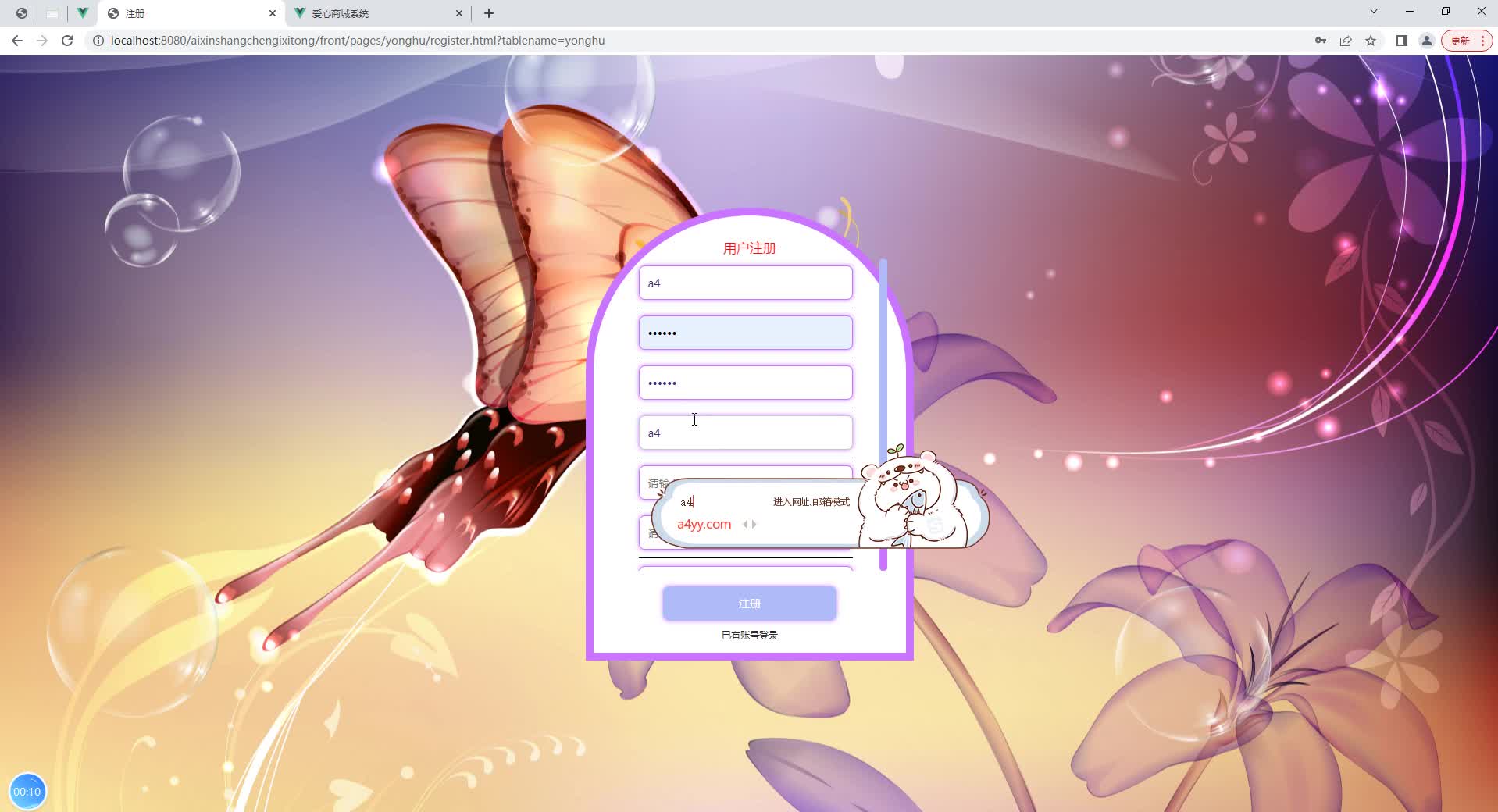Open the saved passwords key icon
The image size is (1498, 812).
(1321, 41)
